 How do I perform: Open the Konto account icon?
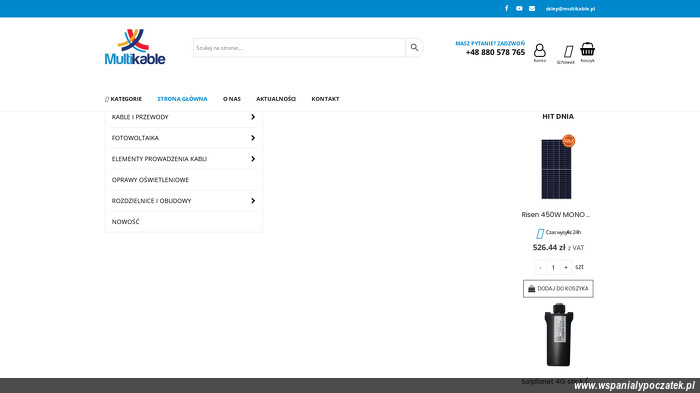(x=540, y=53)
